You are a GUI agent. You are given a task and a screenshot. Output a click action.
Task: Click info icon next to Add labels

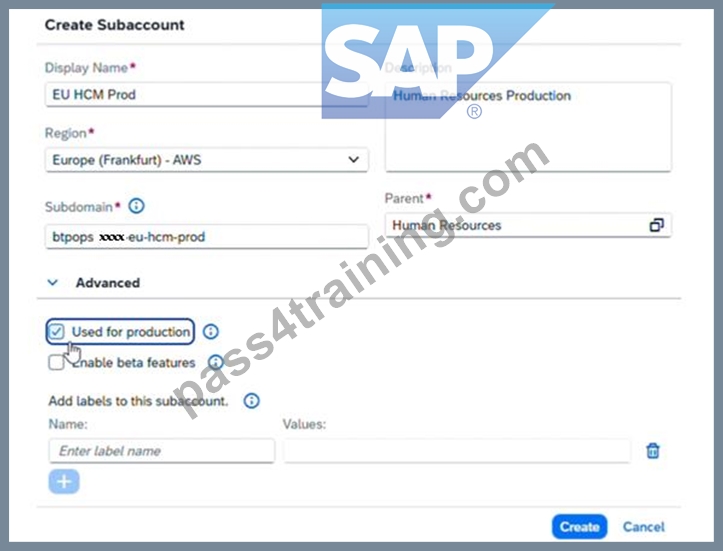pos(251,401)
